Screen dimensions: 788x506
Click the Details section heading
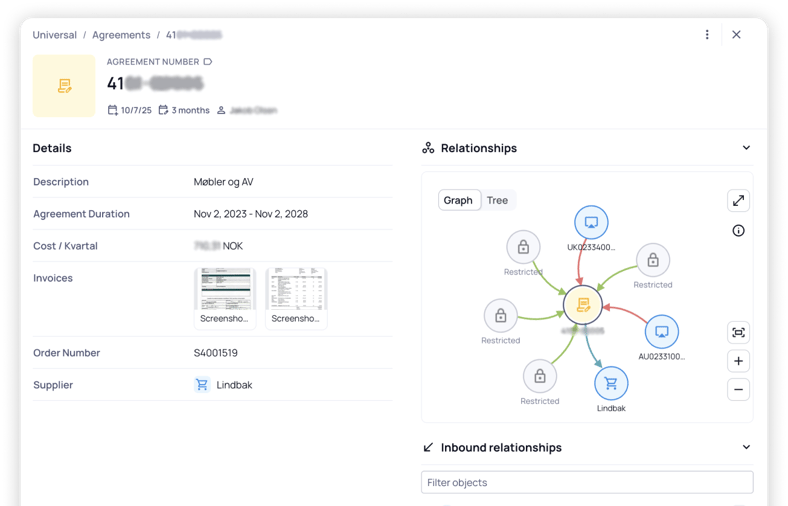[52, 148]
